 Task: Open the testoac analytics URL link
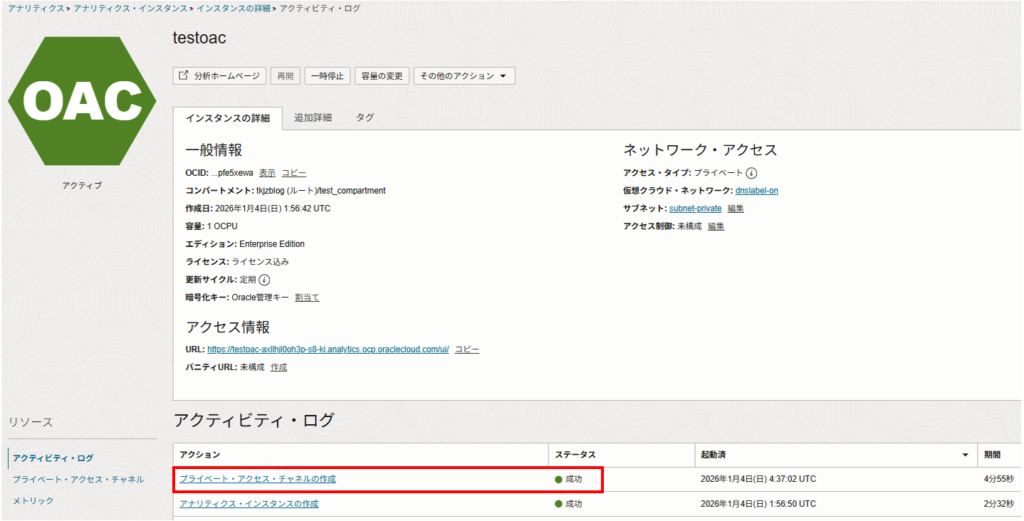pos(327,349)
